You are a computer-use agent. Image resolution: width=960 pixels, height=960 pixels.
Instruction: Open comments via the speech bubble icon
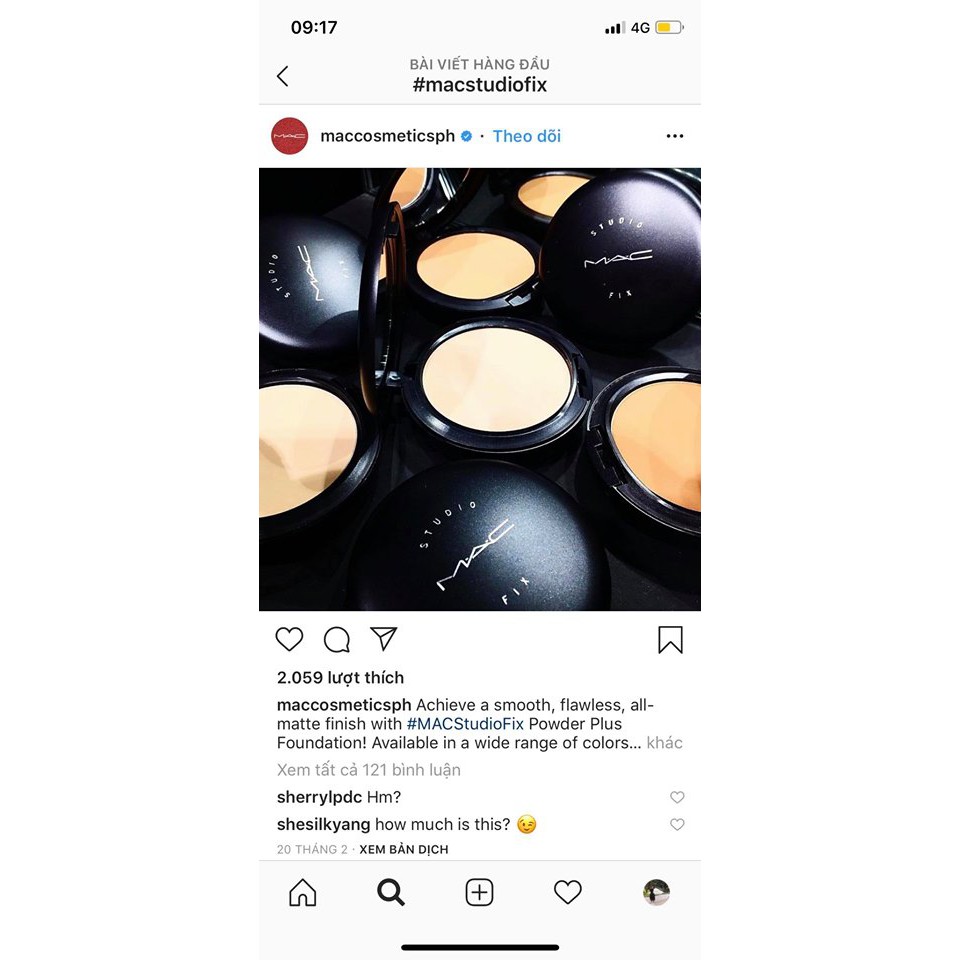(x=337, y=640)
